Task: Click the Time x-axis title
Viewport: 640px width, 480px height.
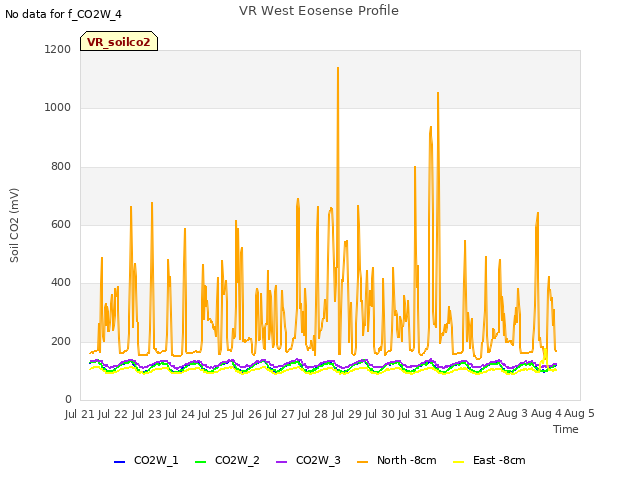Action: tap(566, 429)
